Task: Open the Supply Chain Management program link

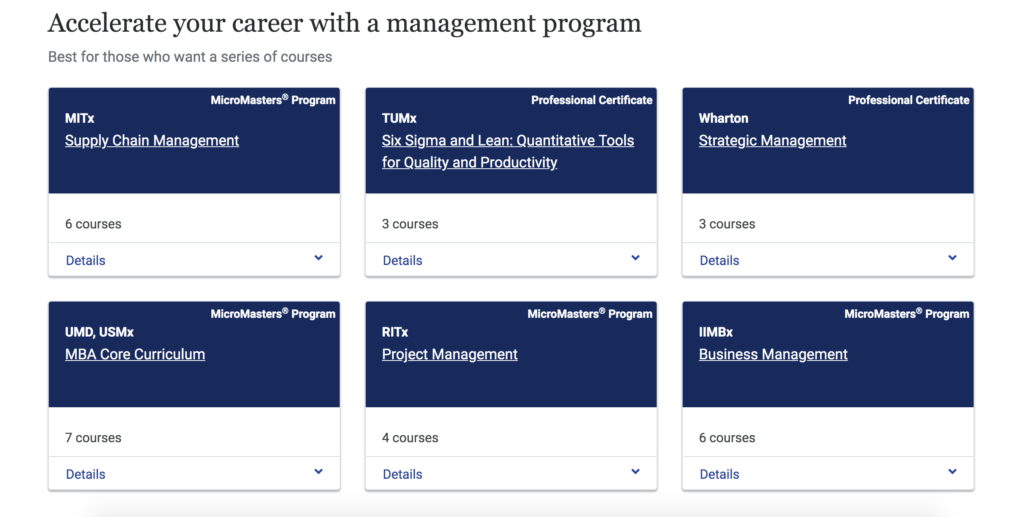Action: [152, 141]
